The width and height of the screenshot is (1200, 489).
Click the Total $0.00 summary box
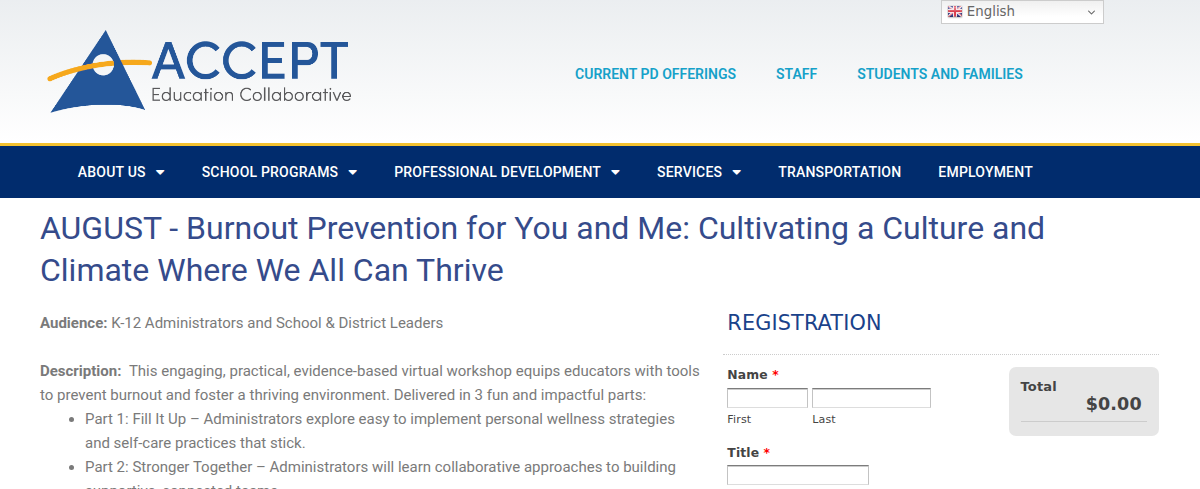point(1083,401)
